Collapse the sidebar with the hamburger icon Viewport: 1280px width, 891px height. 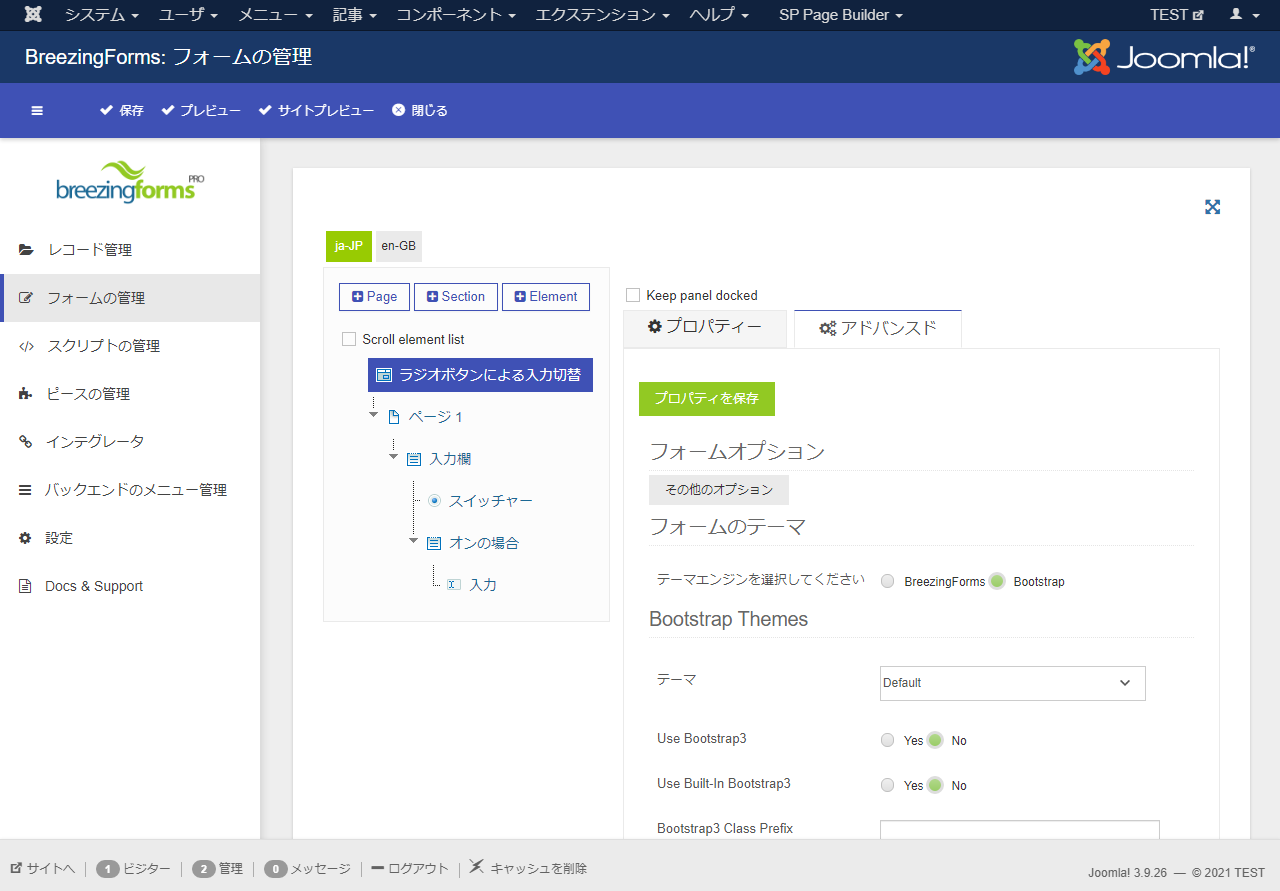tap(37, 110)
